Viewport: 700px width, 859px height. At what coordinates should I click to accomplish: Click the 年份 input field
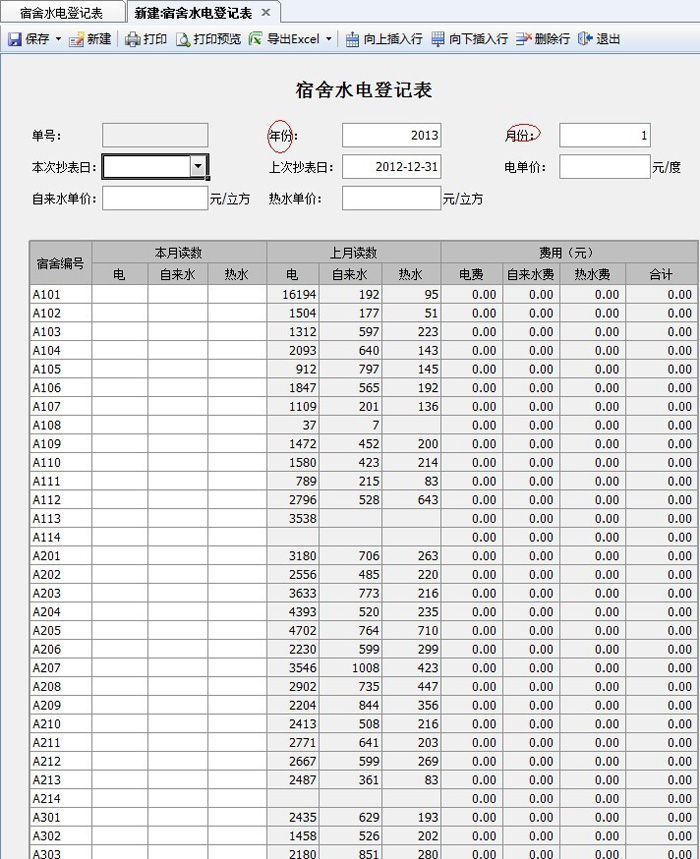[391, 135]
